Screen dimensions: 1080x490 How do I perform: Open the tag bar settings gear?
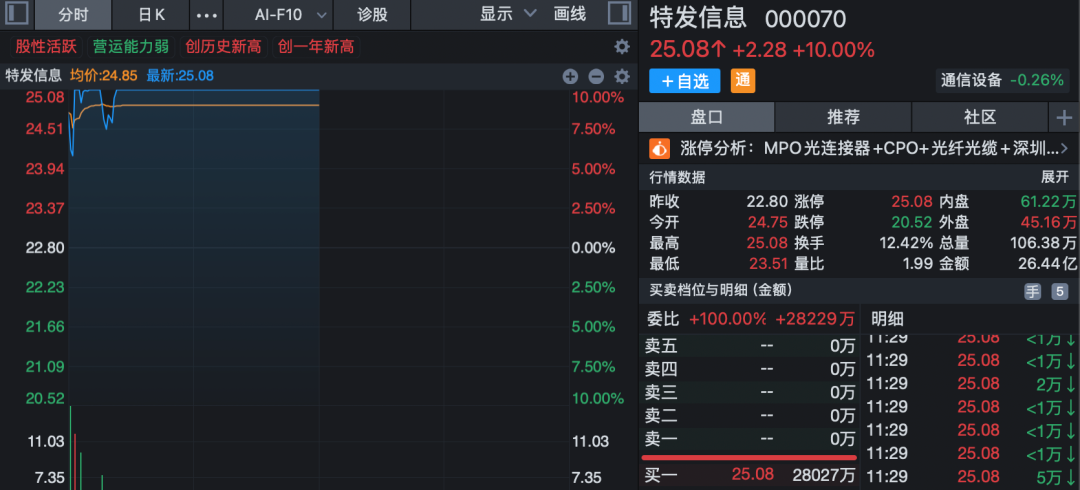click(x=622, y=47)
